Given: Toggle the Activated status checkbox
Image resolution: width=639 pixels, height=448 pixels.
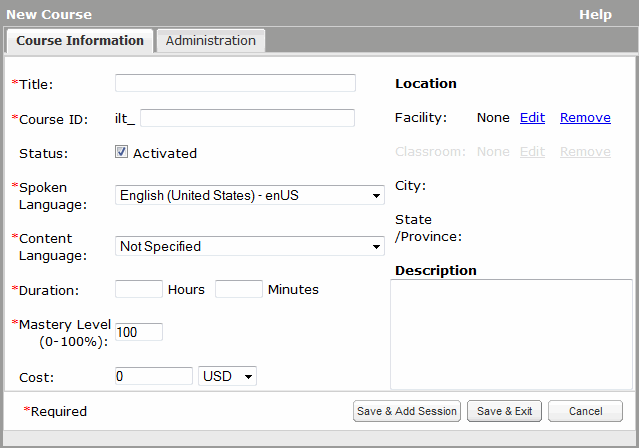Looking at the screenshot, I should pyautogui.click(x=122, y=153).
